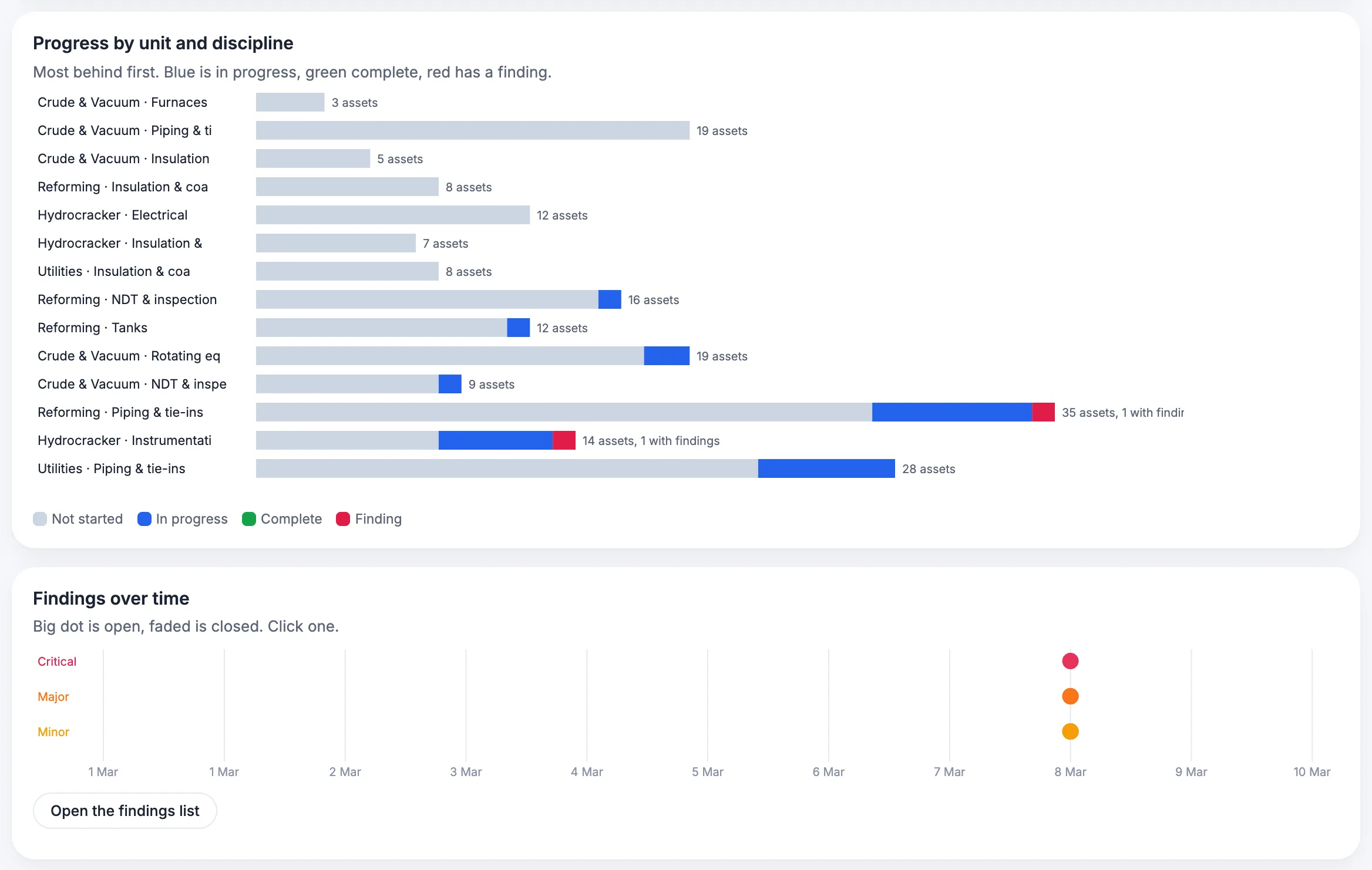Image resolution: width=1372 pixels, height=870 pixels.
Task: Click the 'Crude & Vacuum · Furnaces' label
Action: 122,102
